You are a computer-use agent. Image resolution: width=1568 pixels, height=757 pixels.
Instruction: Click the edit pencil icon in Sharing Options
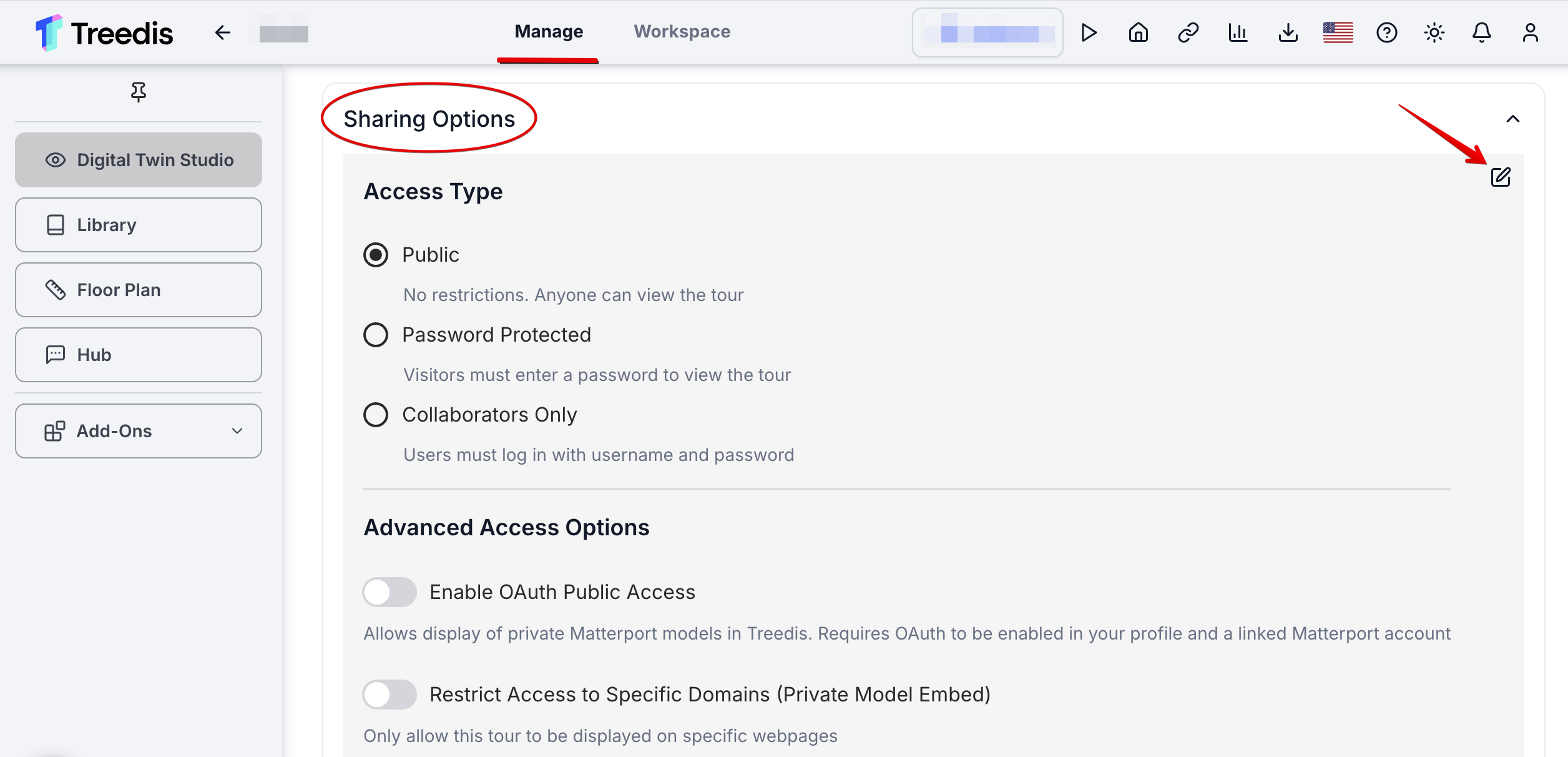tap(1501, 177)
